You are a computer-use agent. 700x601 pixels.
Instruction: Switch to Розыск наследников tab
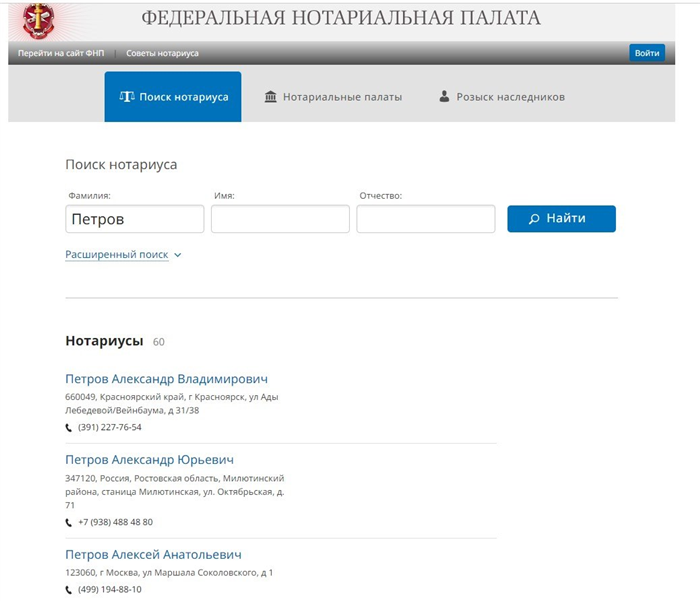point(502,97)
